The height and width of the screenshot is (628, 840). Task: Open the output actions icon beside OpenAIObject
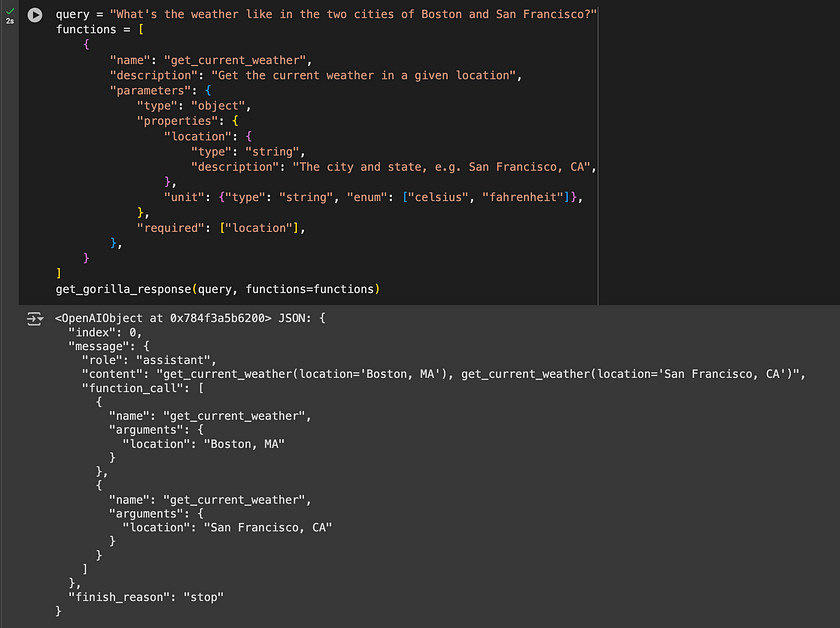click(x=35, y=319)
